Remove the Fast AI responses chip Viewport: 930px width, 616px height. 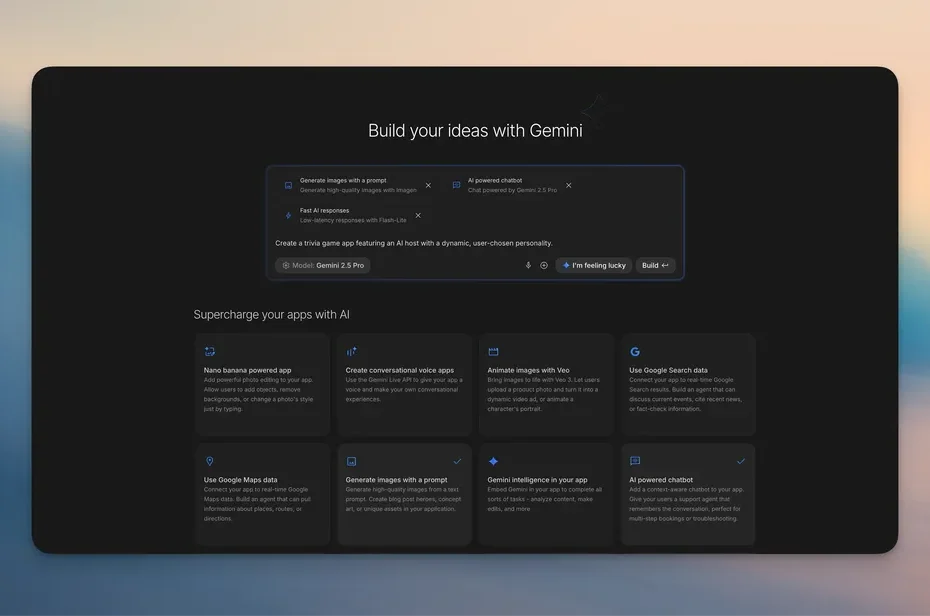coord(417,214)
